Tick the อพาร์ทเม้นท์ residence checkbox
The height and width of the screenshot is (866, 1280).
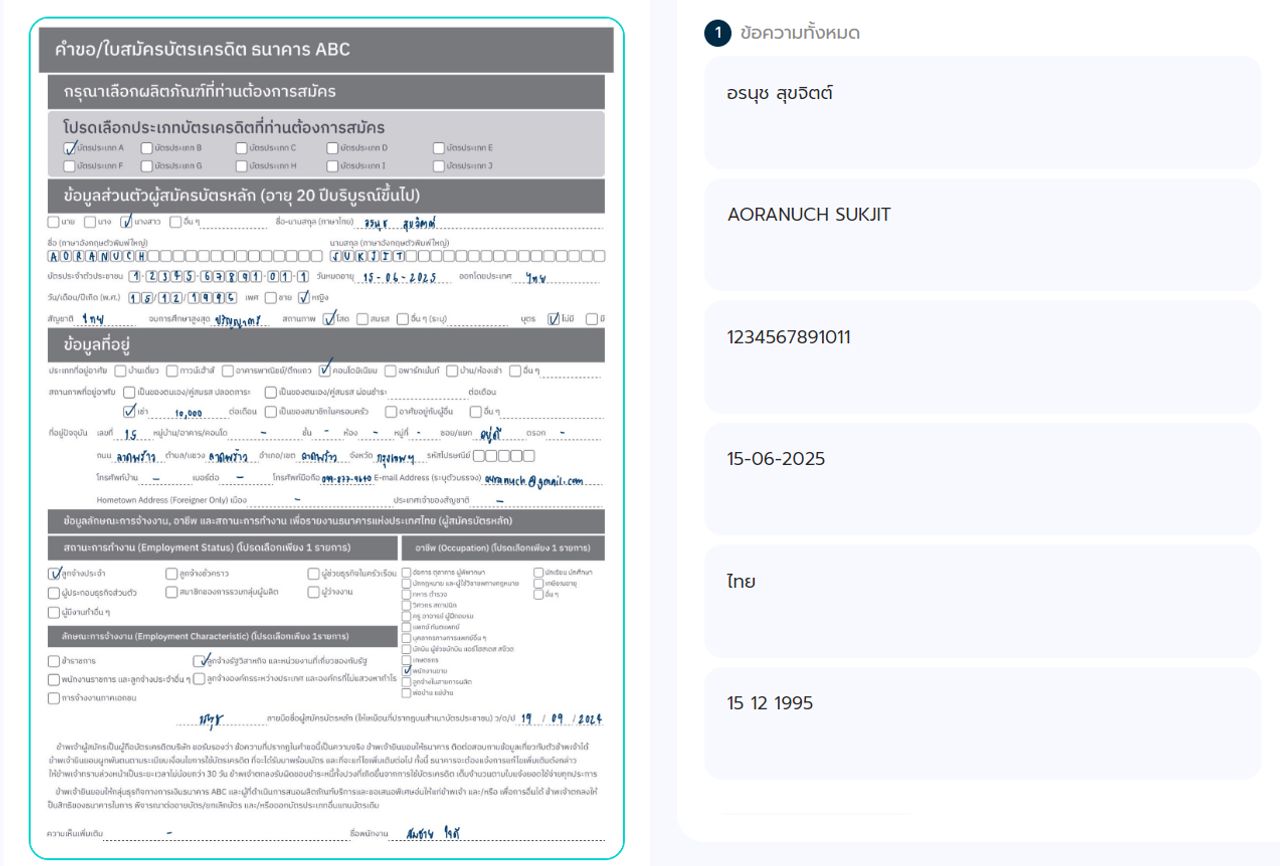[x=390, y=370]
